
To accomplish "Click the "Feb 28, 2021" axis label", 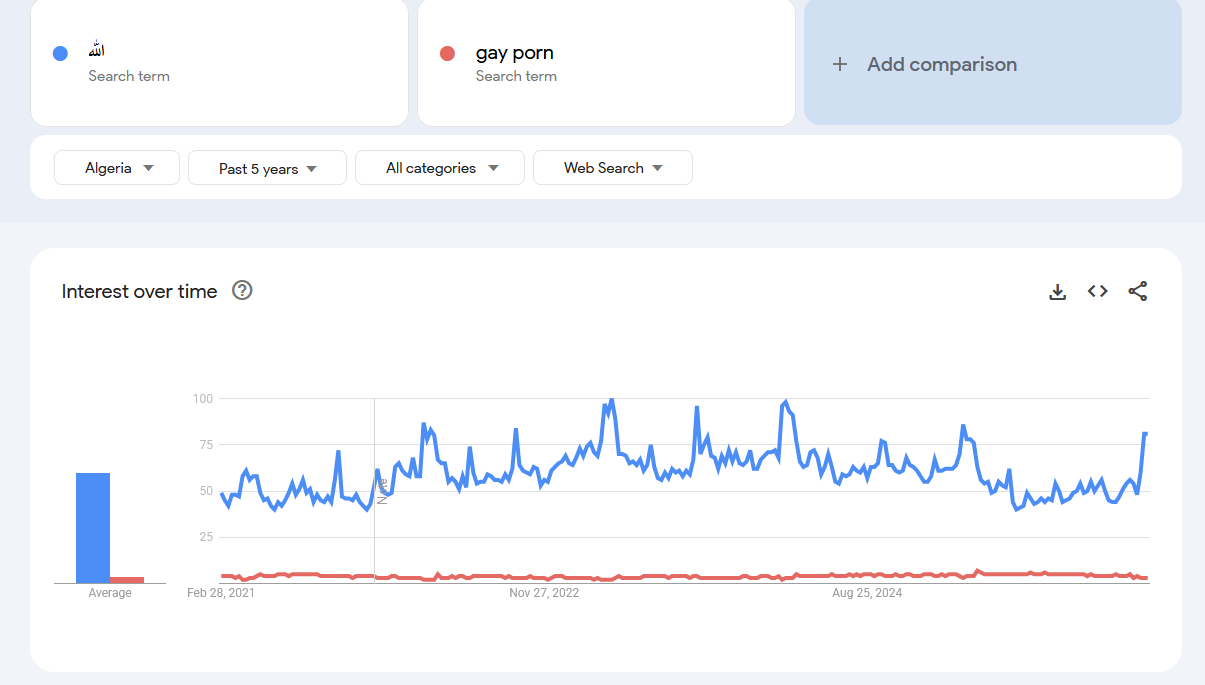I will pos(221,593).
